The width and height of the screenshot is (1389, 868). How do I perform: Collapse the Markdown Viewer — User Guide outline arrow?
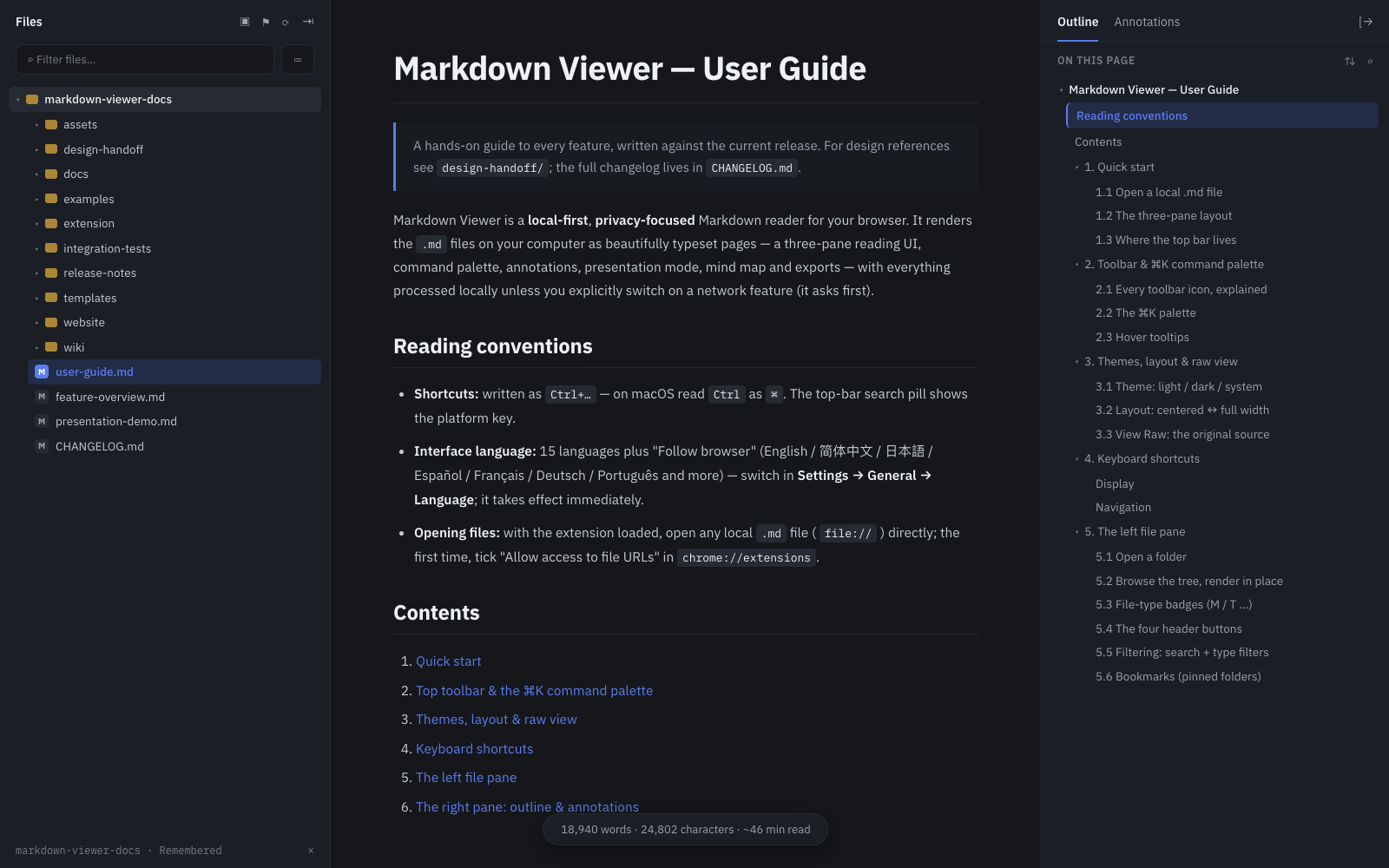click(x=1061, y=90)
